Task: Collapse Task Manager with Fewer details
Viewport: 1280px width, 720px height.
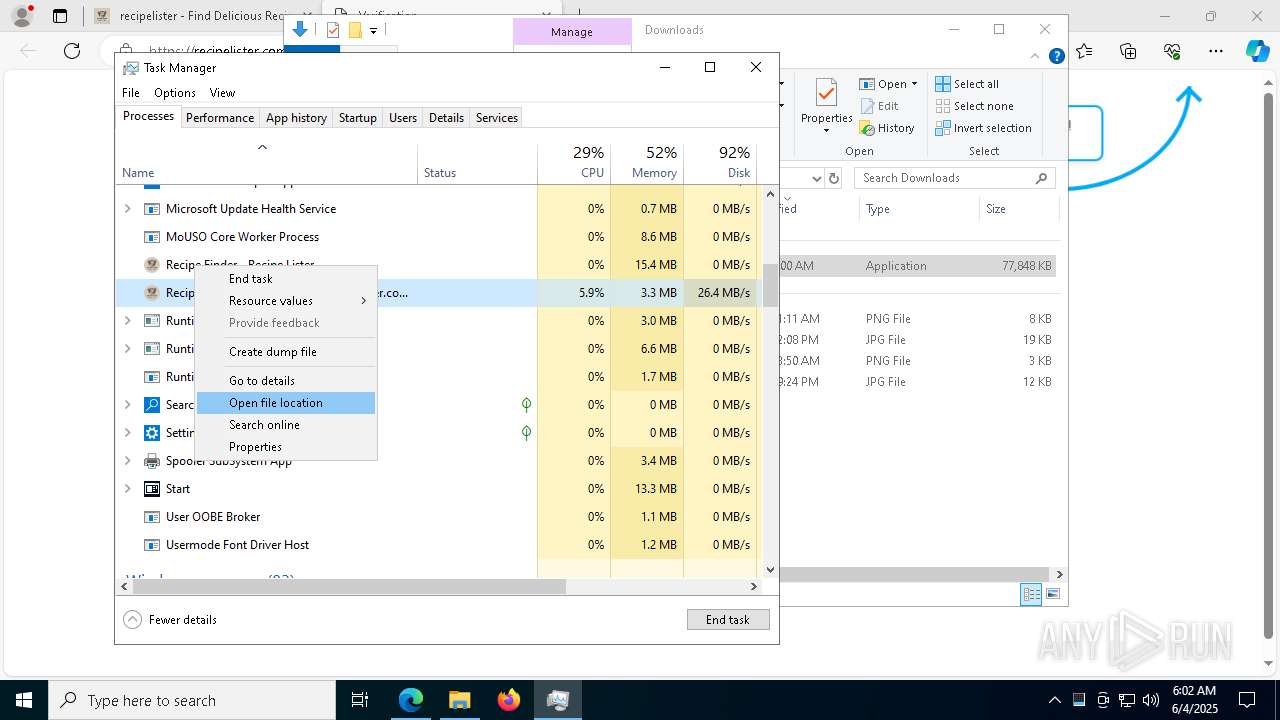Action: [x=170, y=619]
